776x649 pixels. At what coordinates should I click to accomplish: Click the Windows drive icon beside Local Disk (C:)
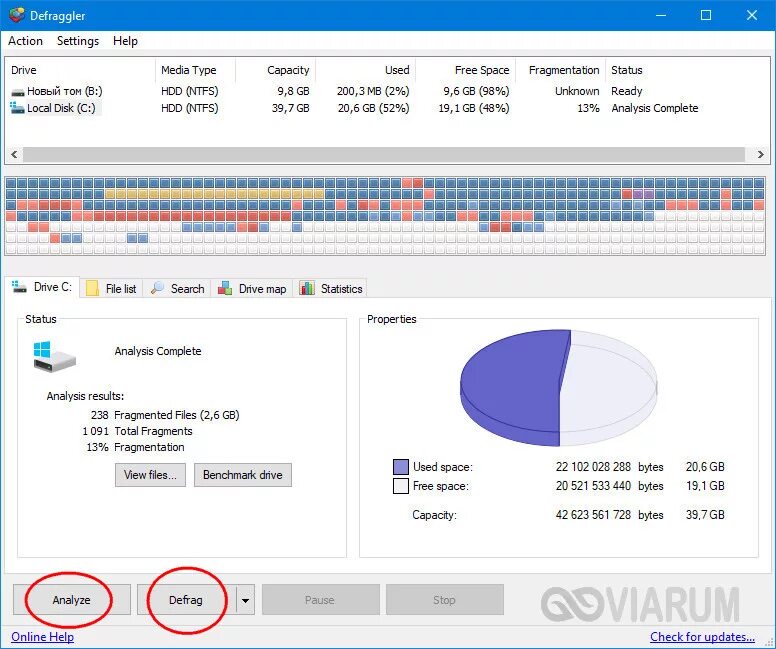pyautogui.click(x=17, y=107)
